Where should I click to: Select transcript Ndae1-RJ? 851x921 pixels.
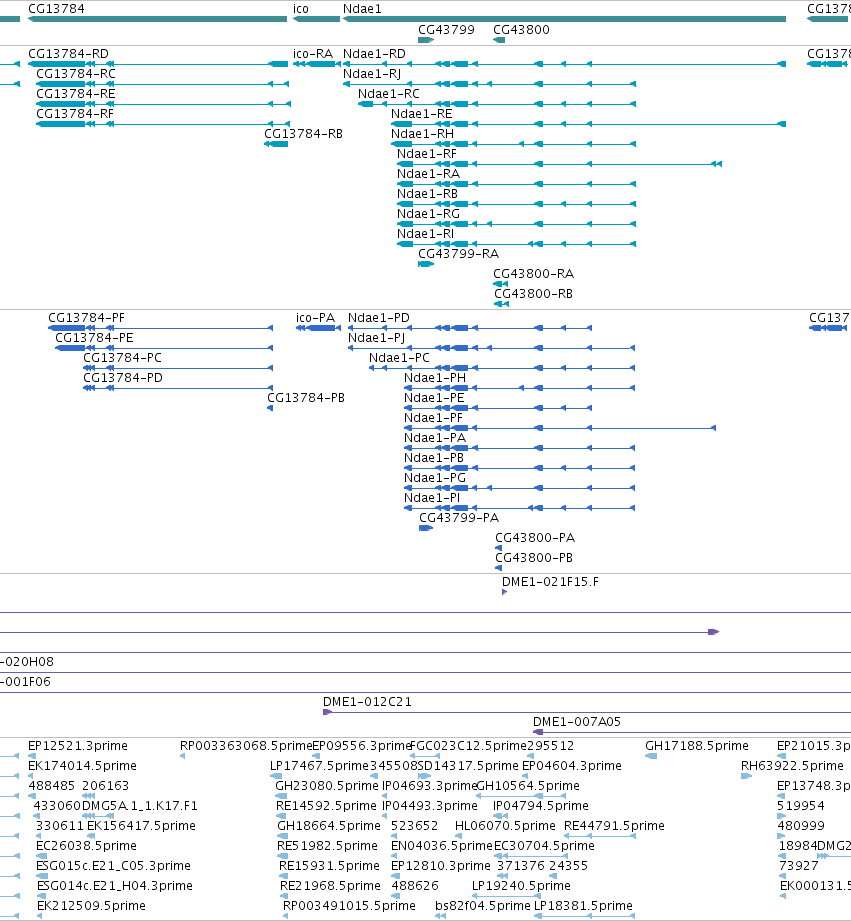tap(372, 74)
